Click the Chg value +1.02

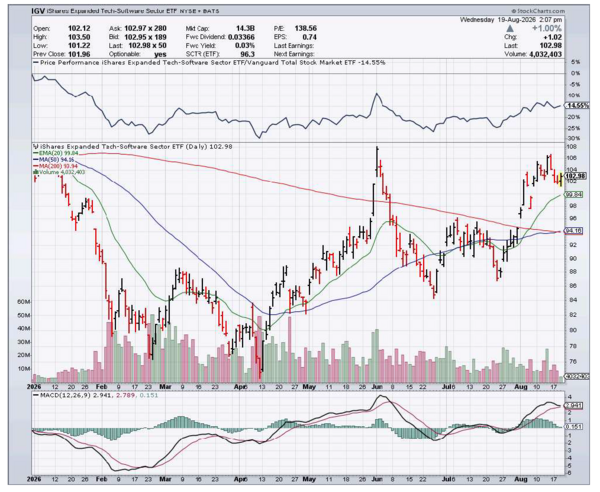553,37
